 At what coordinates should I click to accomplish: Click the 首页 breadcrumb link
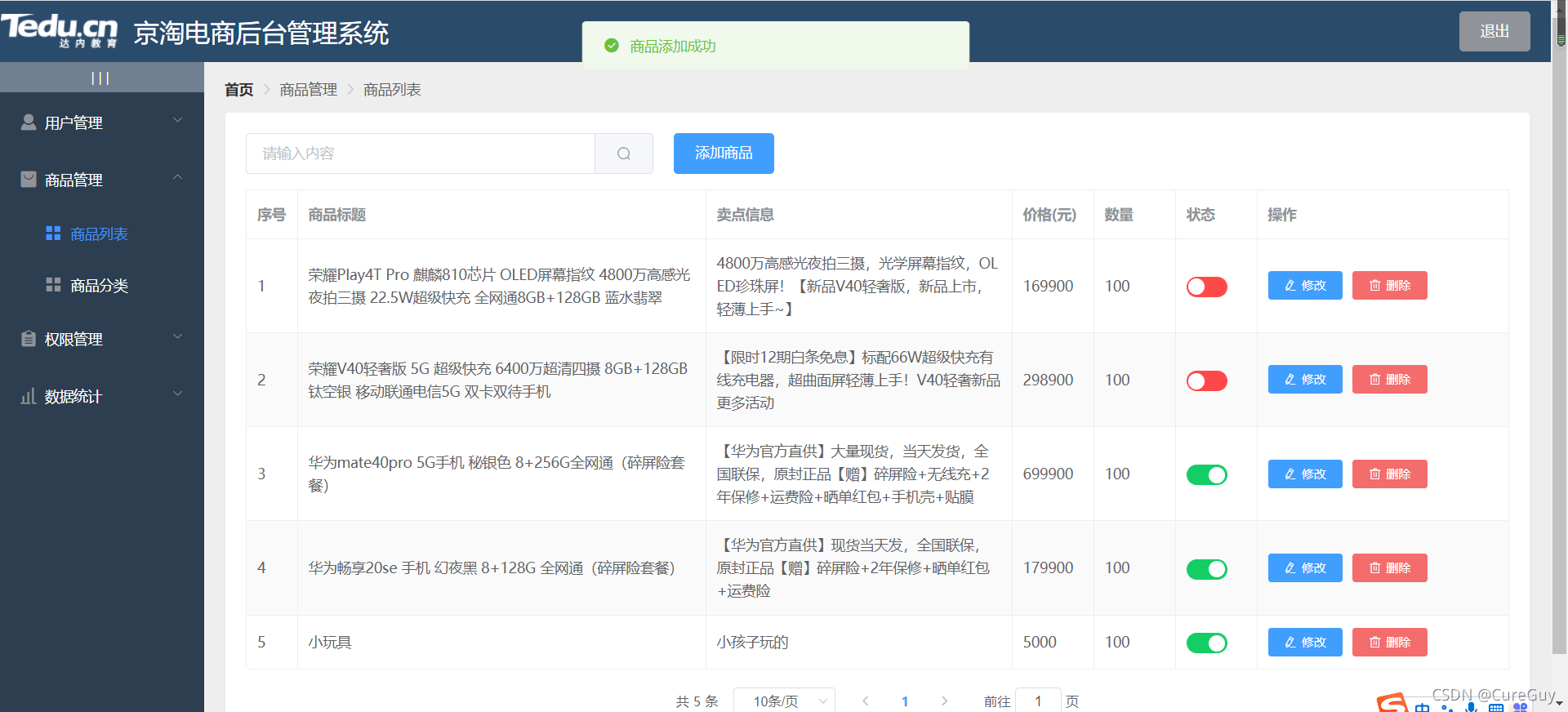pos(239,90)
